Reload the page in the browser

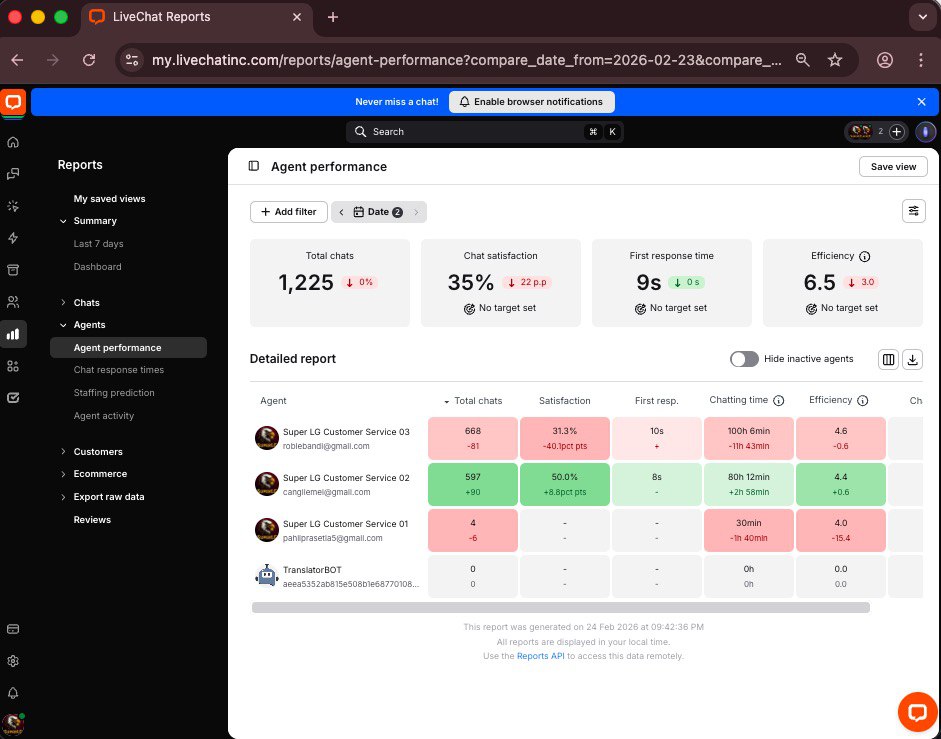point(89,60)
